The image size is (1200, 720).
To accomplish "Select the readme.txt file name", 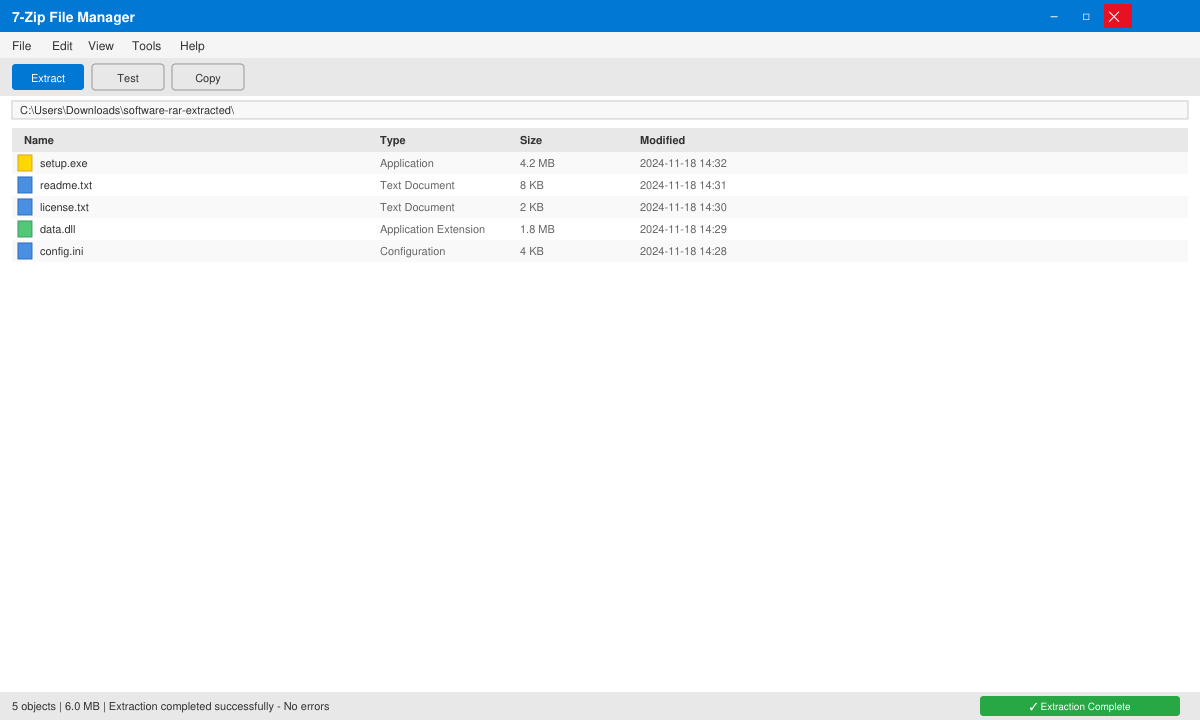I will tap(66, 185).
